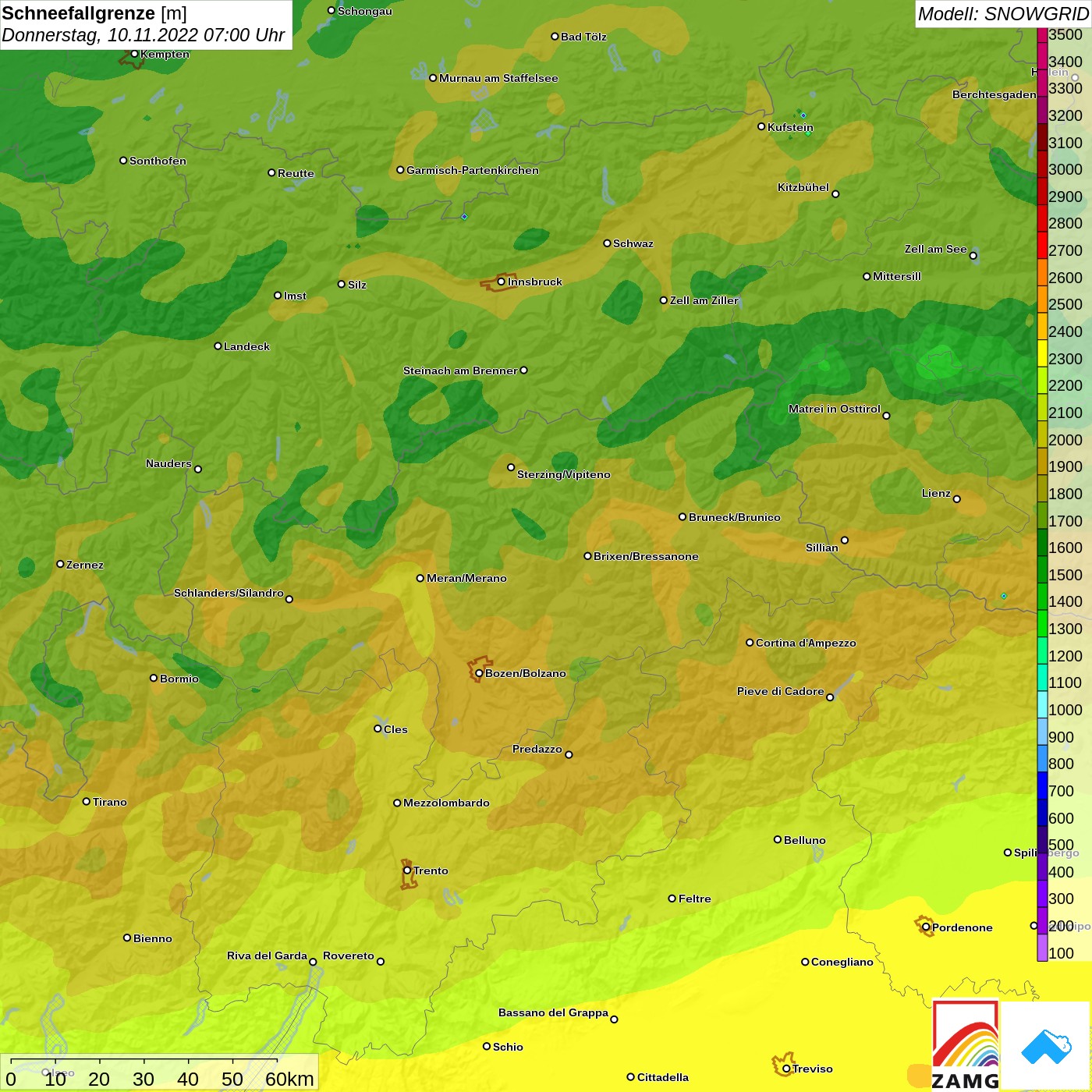The height and width of the screenshot is (1092, 1092).
Task: Click the Cles label
Action: 395,729
